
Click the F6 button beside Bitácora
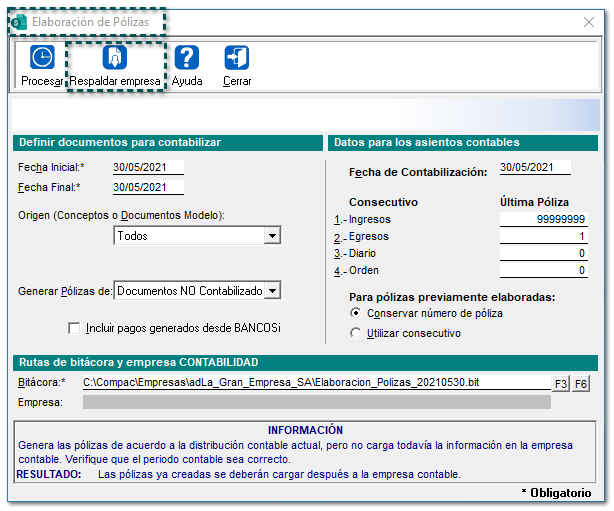[581, 384]
